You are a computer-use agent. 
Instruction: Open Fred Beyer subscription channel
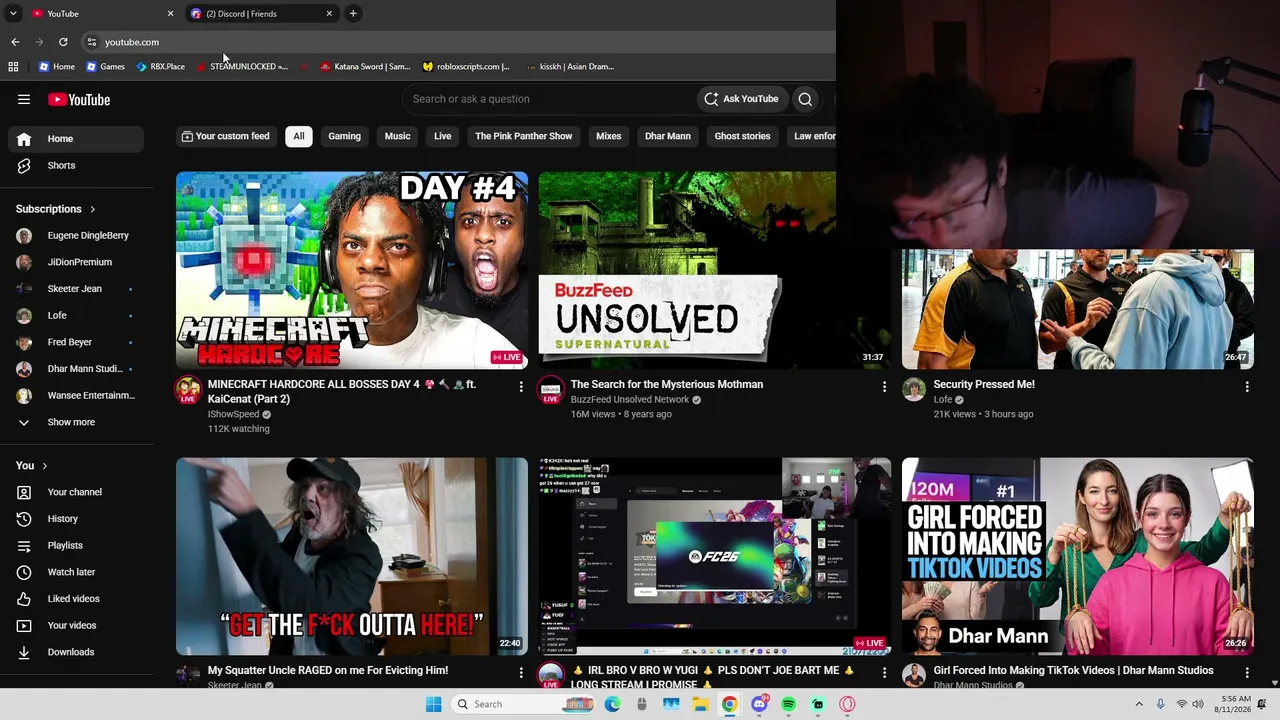pos(76,342)
